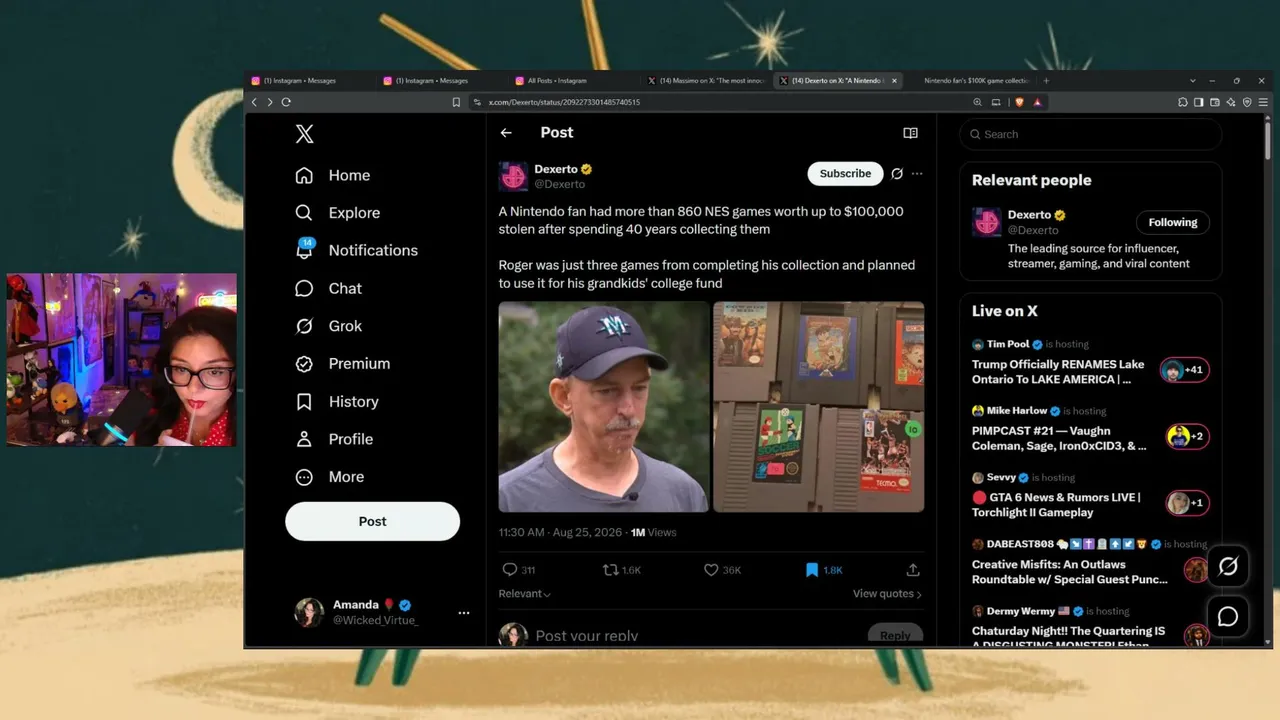Viewport: 1280px width, 720px height.
Task: Click the Grok icon next to Subscribe
Action: pyautogui.click(x=897, y=174)
